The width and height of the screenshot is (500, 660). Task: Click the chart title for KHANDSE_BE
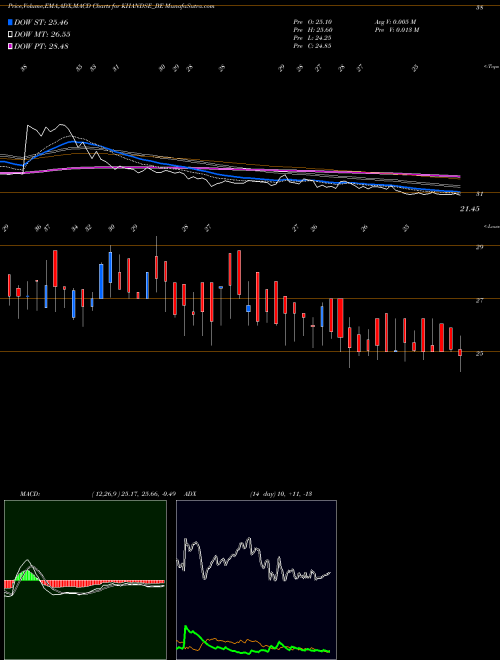point(111,6)
